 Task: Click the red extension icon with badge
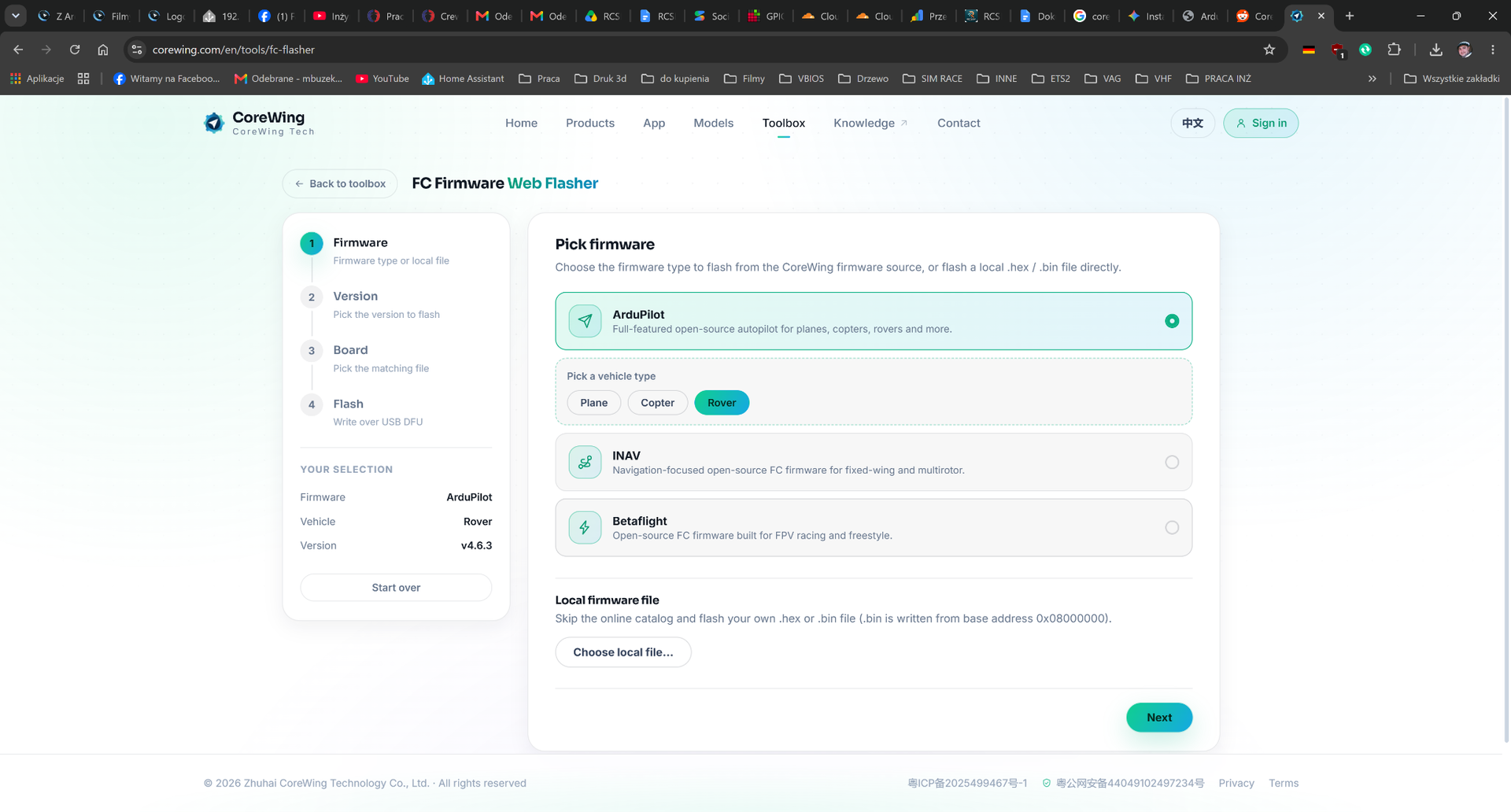click(x=1337, y=50)
